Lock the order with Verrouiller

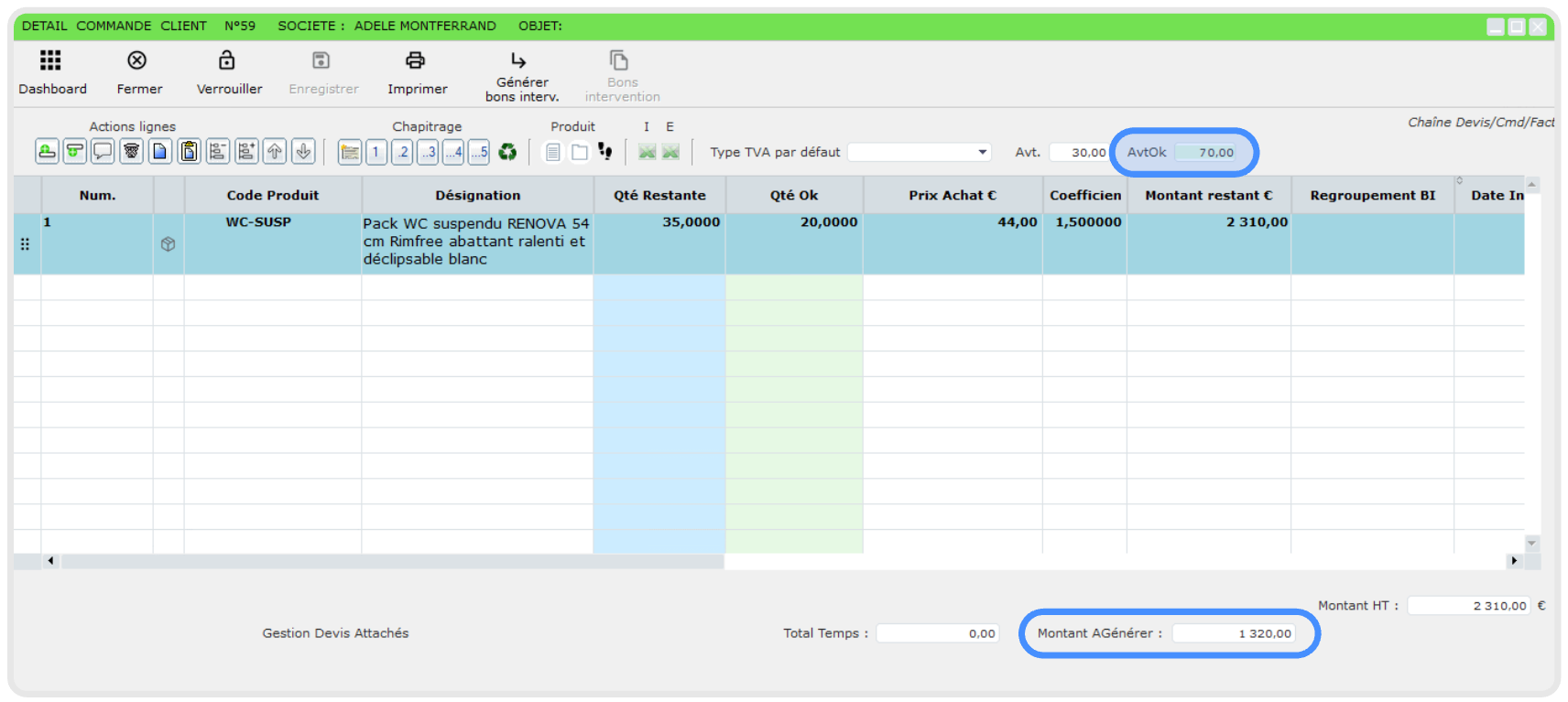click(x=226, y=60)
